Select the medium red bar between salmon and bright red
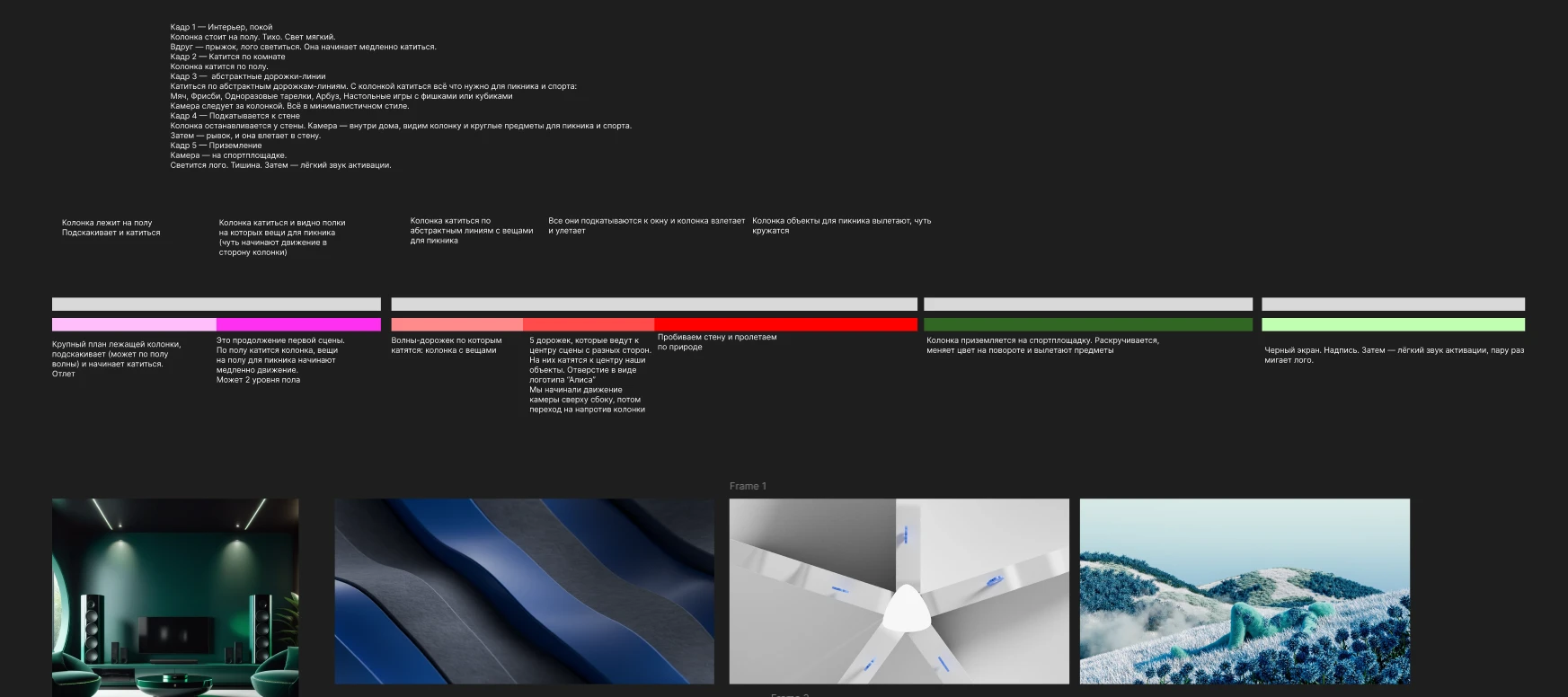Screen dimensions: 1568x697 coord(589,324)
